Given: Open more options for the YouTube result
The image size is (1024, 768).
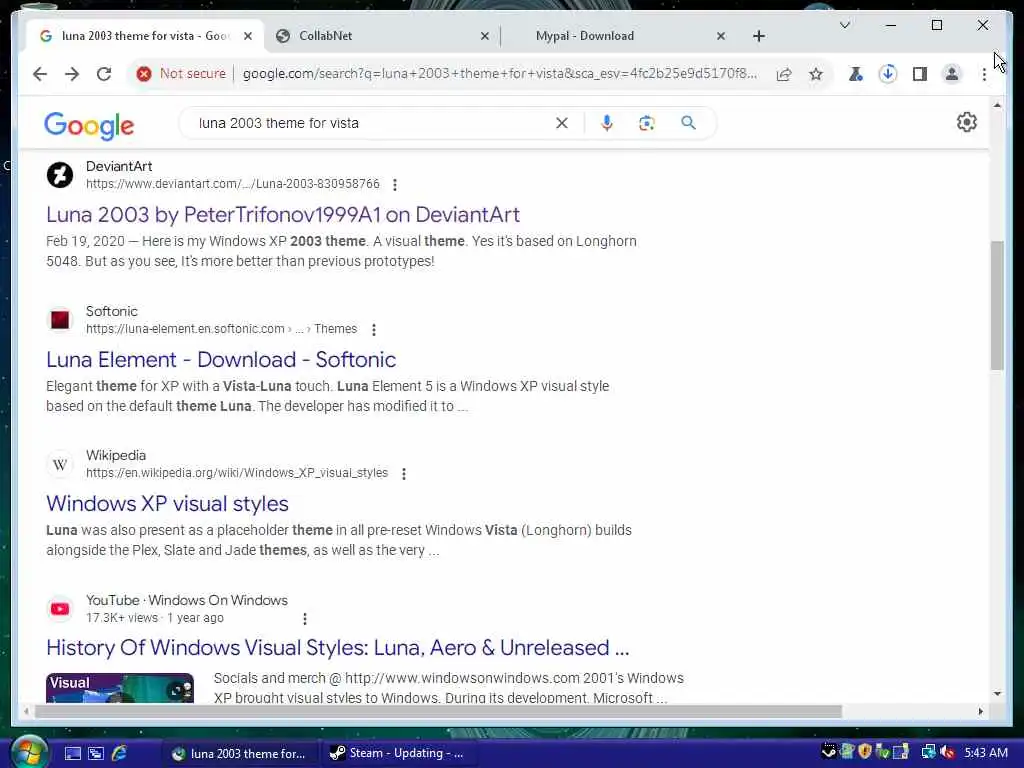Looking at the screenshot, I should pos(304,618).
